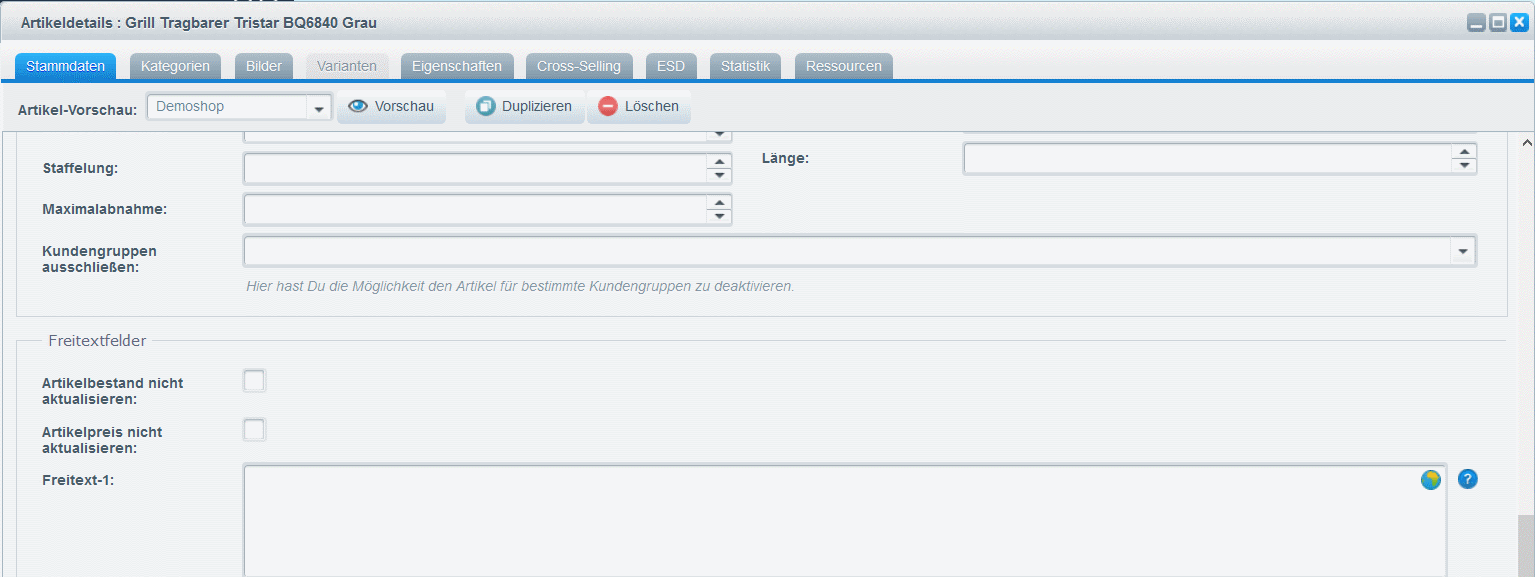Click the red delete icon on Löschen
The image size is (1535, 577).
(x=608, y=106)
